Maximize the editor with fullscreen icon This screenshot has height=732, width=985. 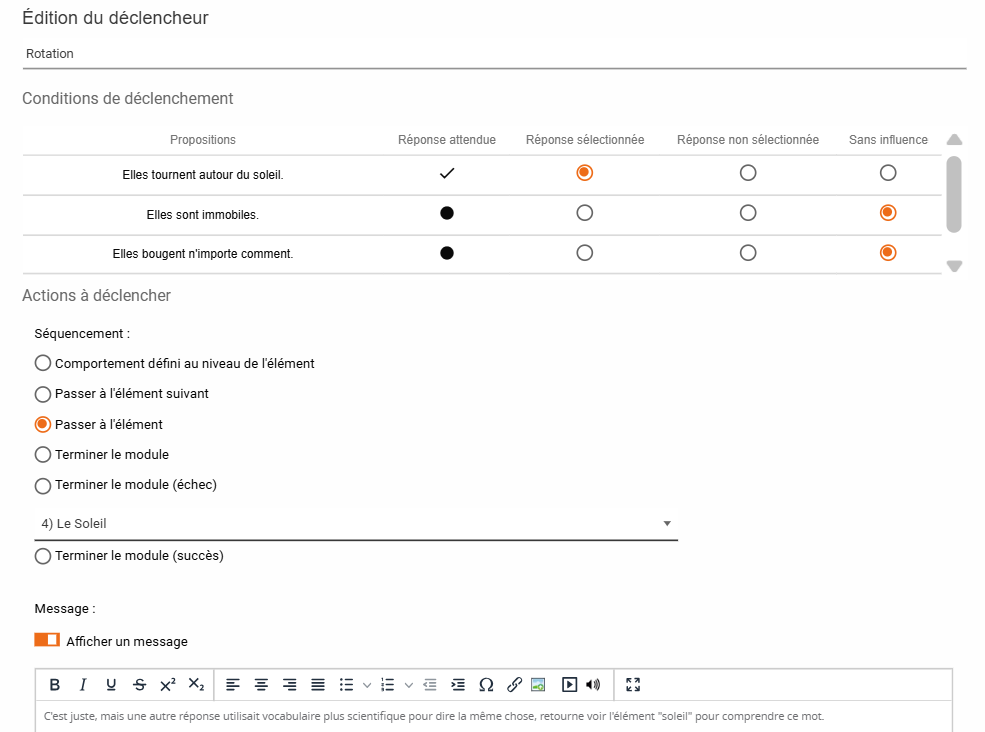(632, 685)
